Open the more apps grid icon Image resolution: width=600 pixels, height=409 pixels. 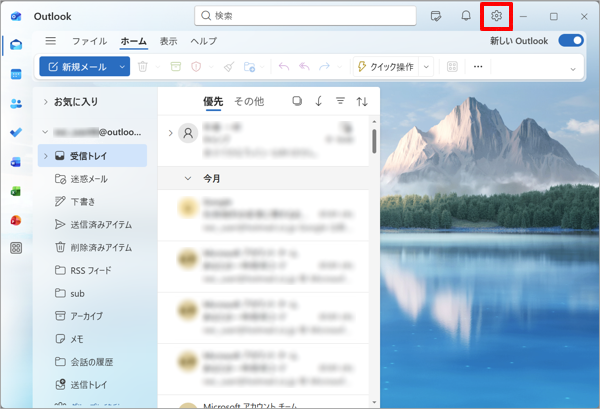(x=16, y=248)
